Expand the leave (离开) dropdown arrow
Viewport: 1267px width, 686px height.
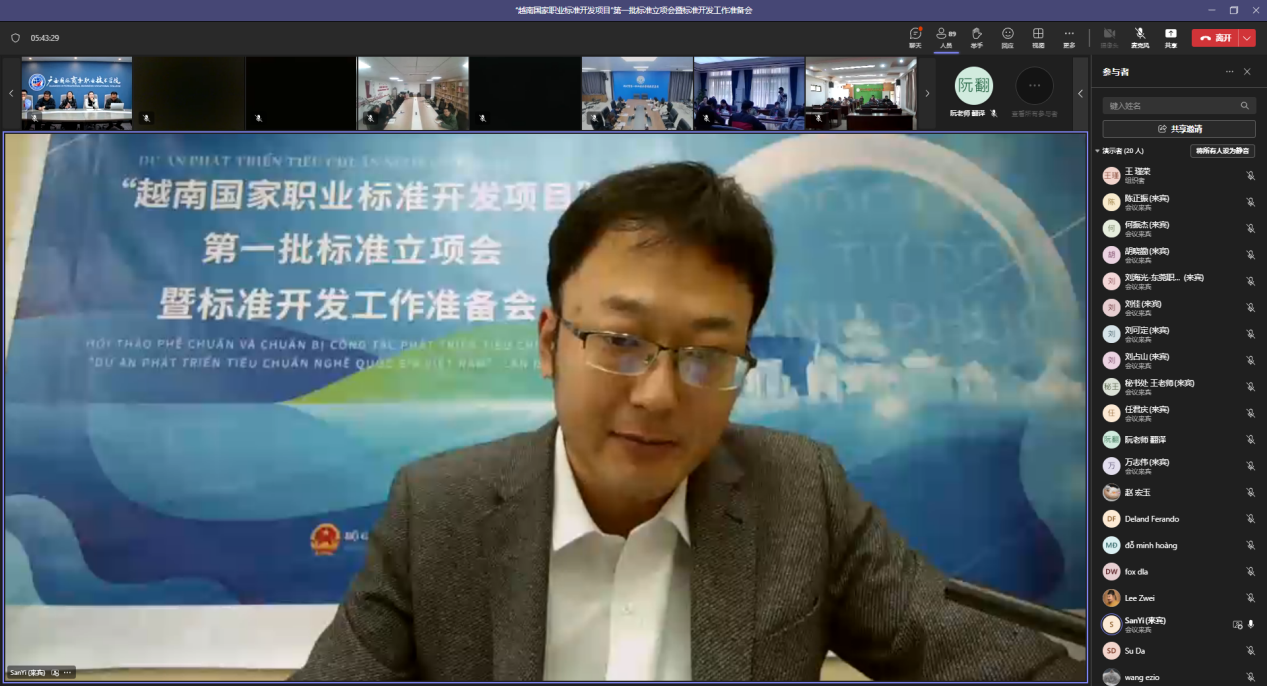[1247, 38]
